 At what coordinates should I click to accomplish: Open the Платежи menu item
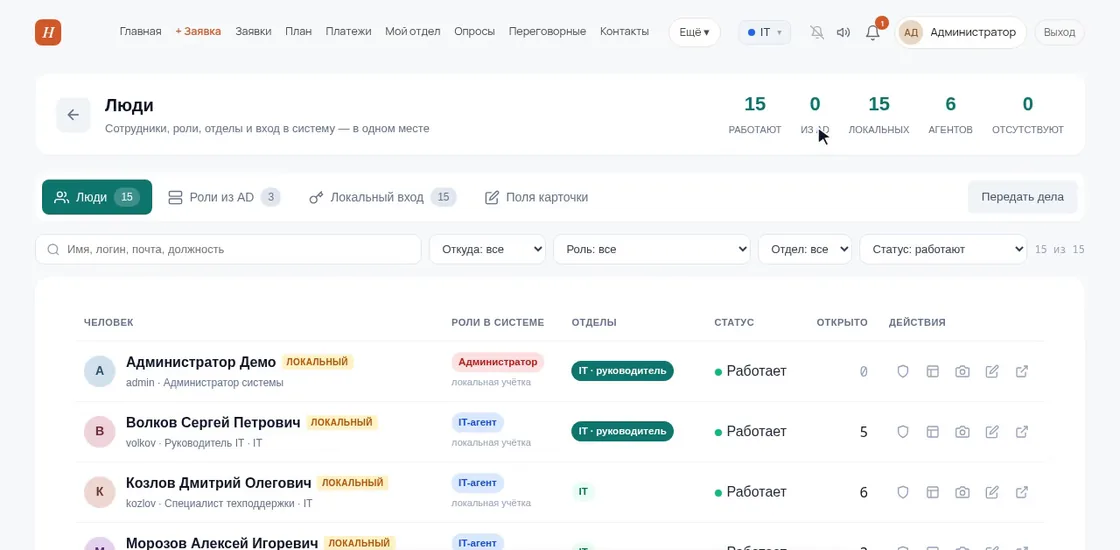click(349, 32)
